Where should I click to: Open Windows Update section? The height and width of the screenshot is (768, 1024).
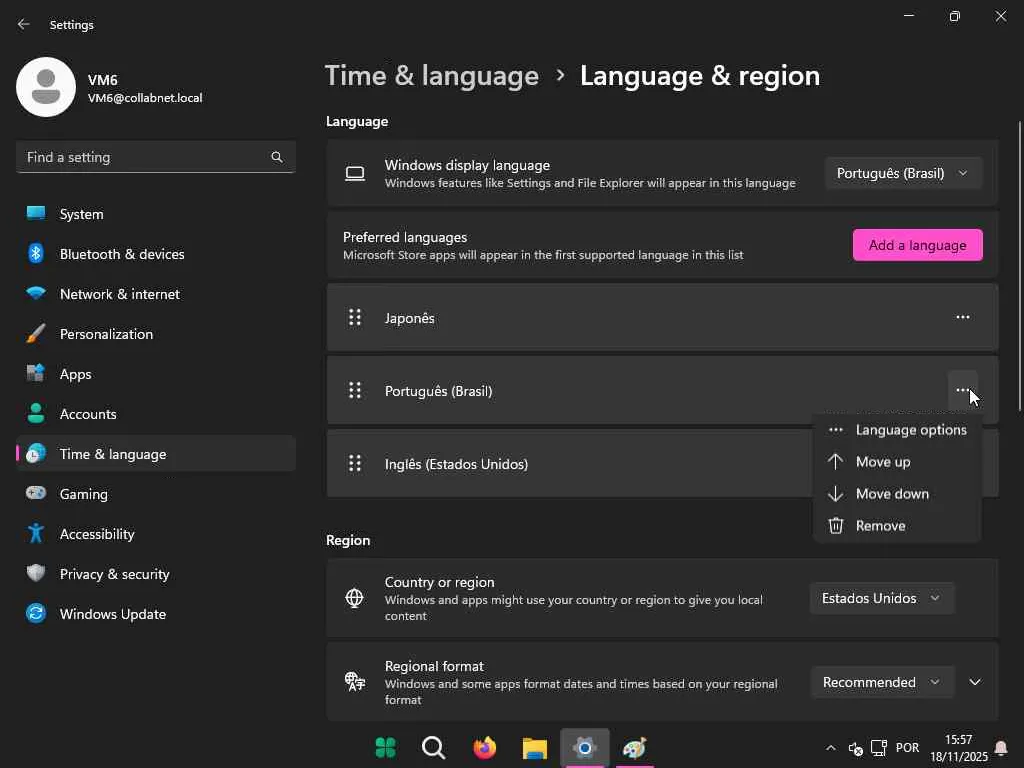[x=112, y=614]
